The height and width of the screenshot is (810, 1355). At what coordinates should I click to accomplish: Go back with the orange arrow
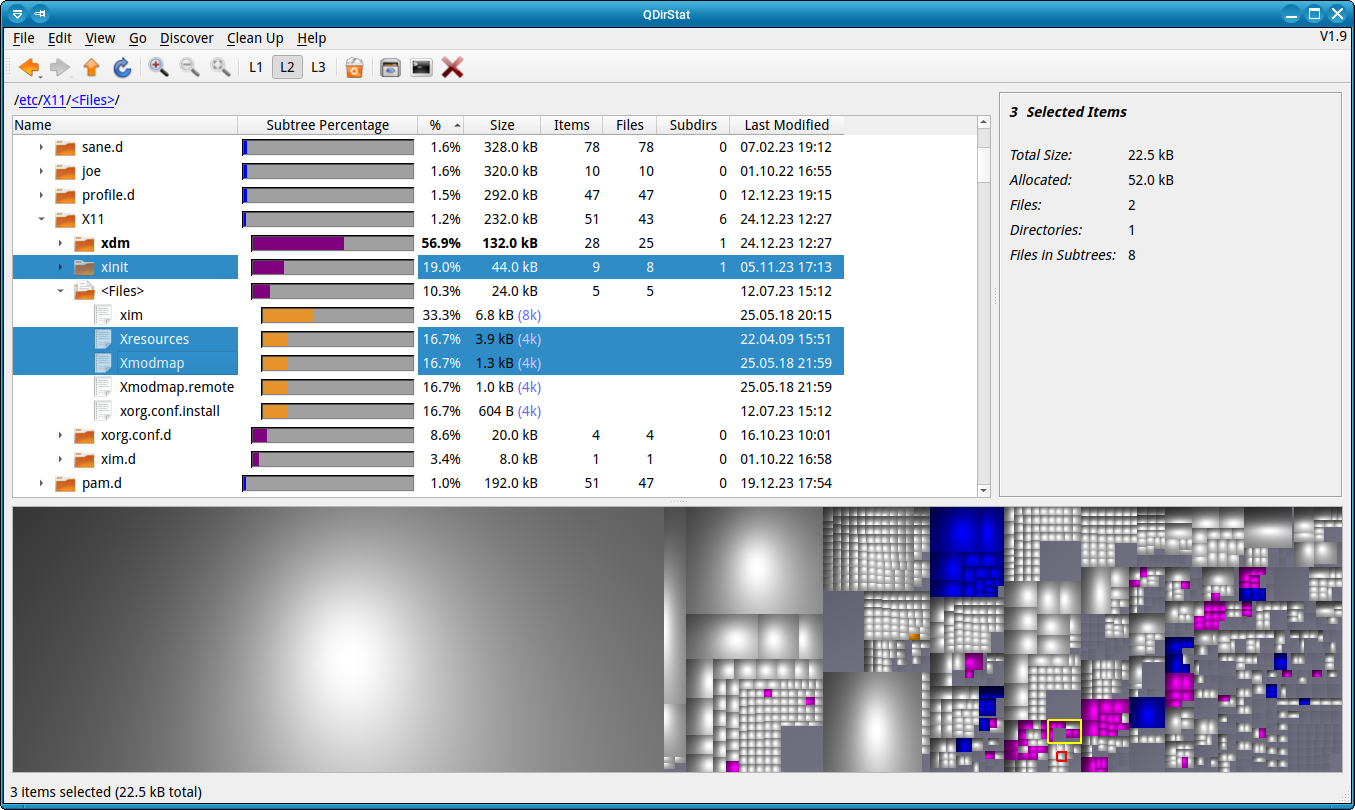tap(29, 67)
